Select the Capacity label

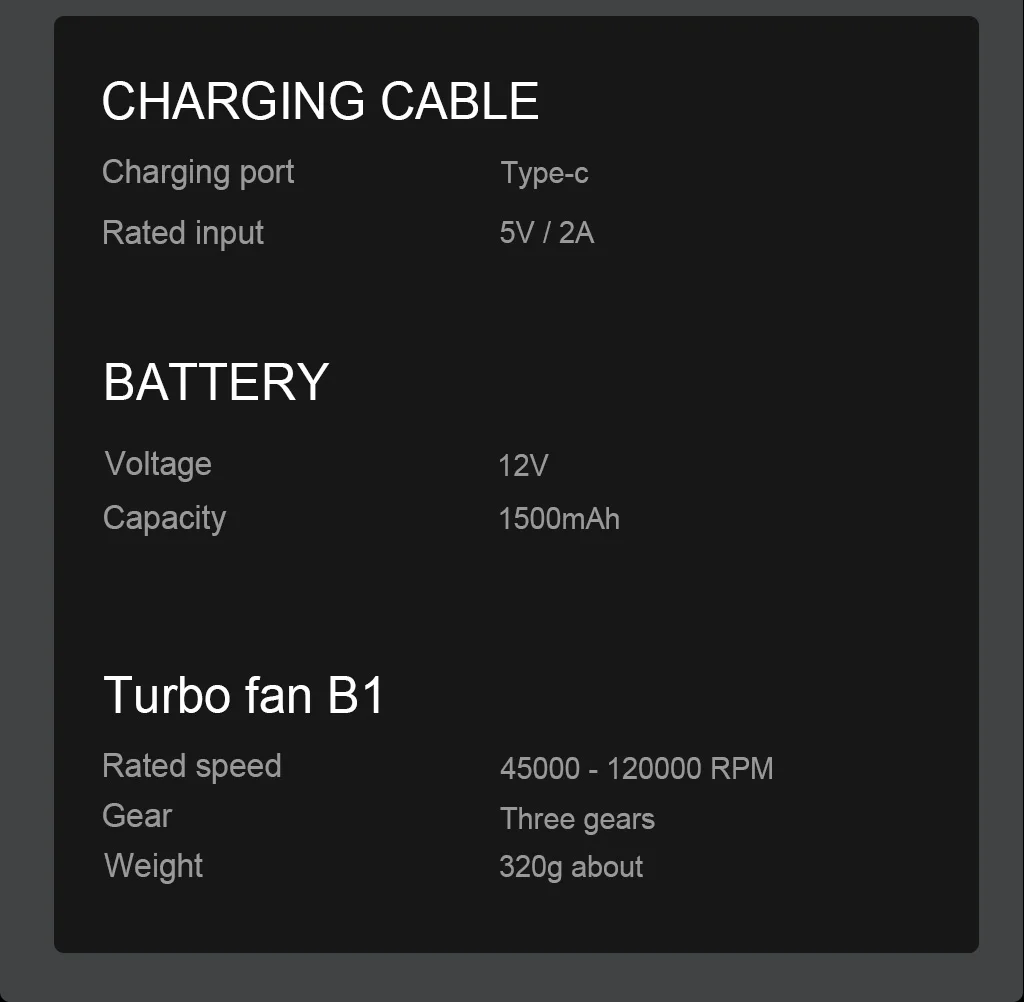(165, 519)
